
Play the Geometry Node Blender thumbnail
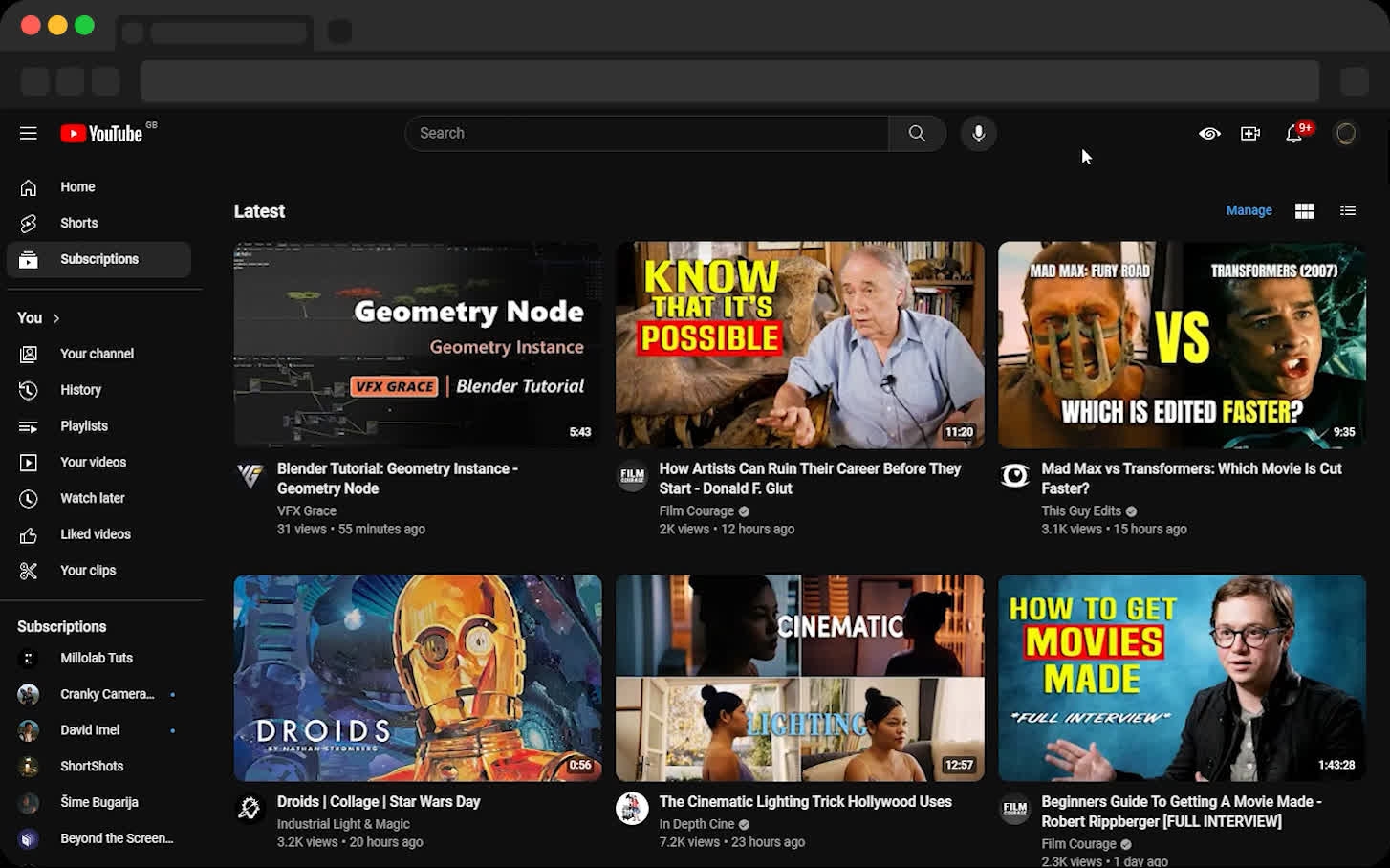(x=418, y=345)
